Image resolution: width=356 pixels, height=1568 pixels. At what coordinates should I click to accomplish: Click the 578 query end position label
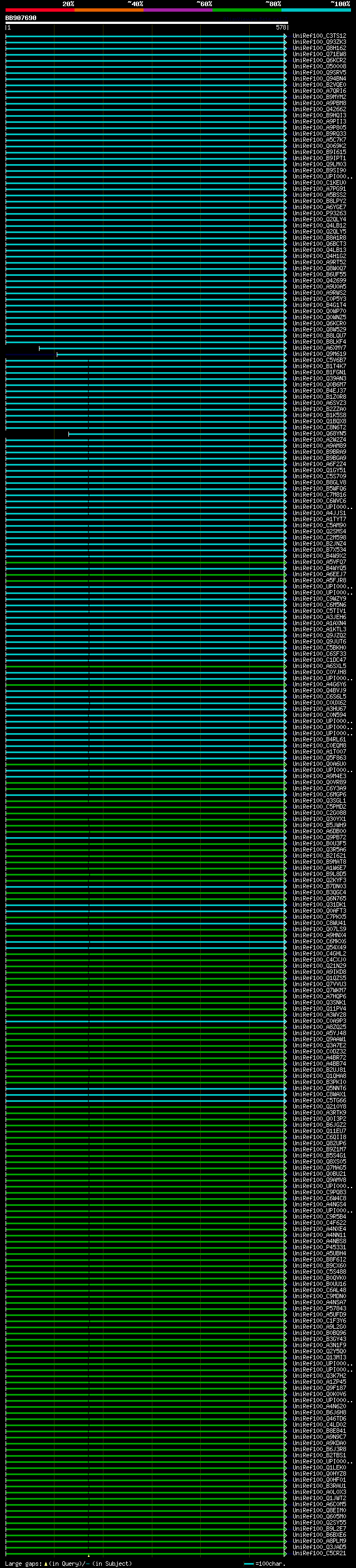point(280,27)
